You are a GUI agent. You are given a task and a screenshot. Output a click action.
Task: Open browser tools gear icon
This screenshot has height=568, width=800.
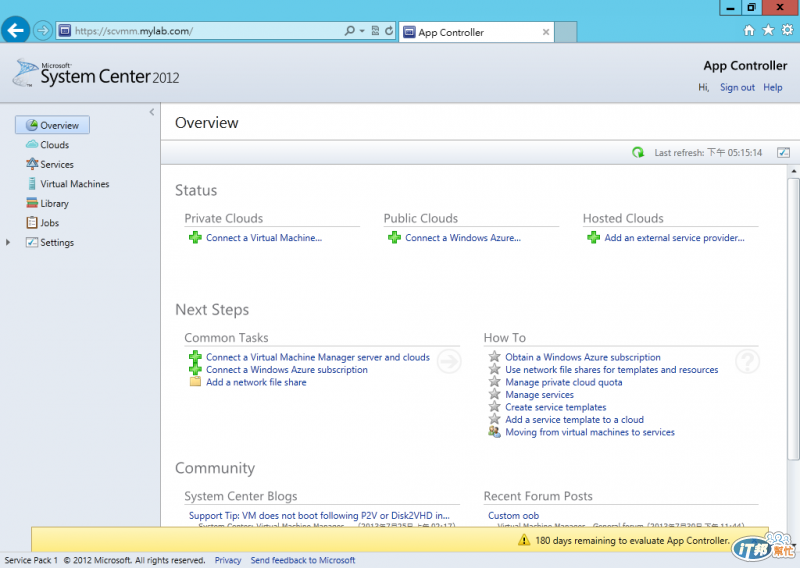click(787, 30)
